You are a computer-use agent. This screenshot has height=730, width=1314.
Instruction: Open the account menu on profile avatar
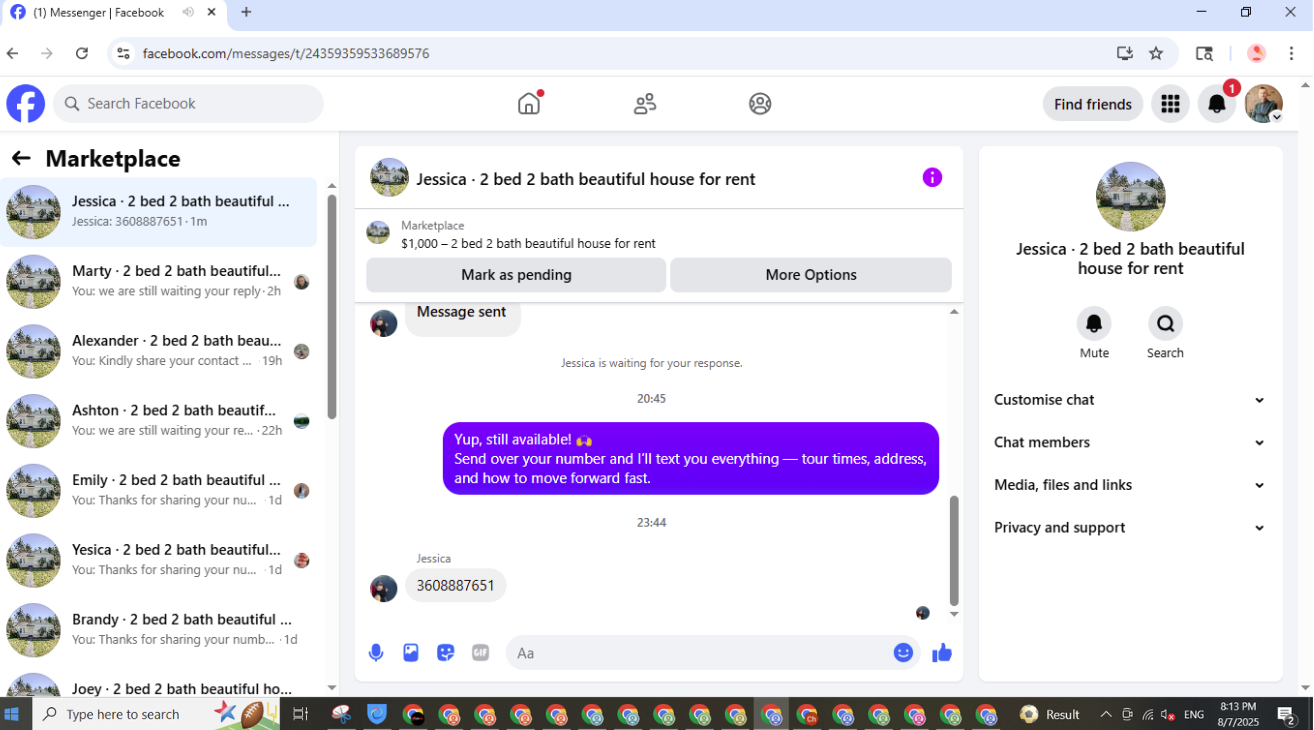pos(1264,104)
